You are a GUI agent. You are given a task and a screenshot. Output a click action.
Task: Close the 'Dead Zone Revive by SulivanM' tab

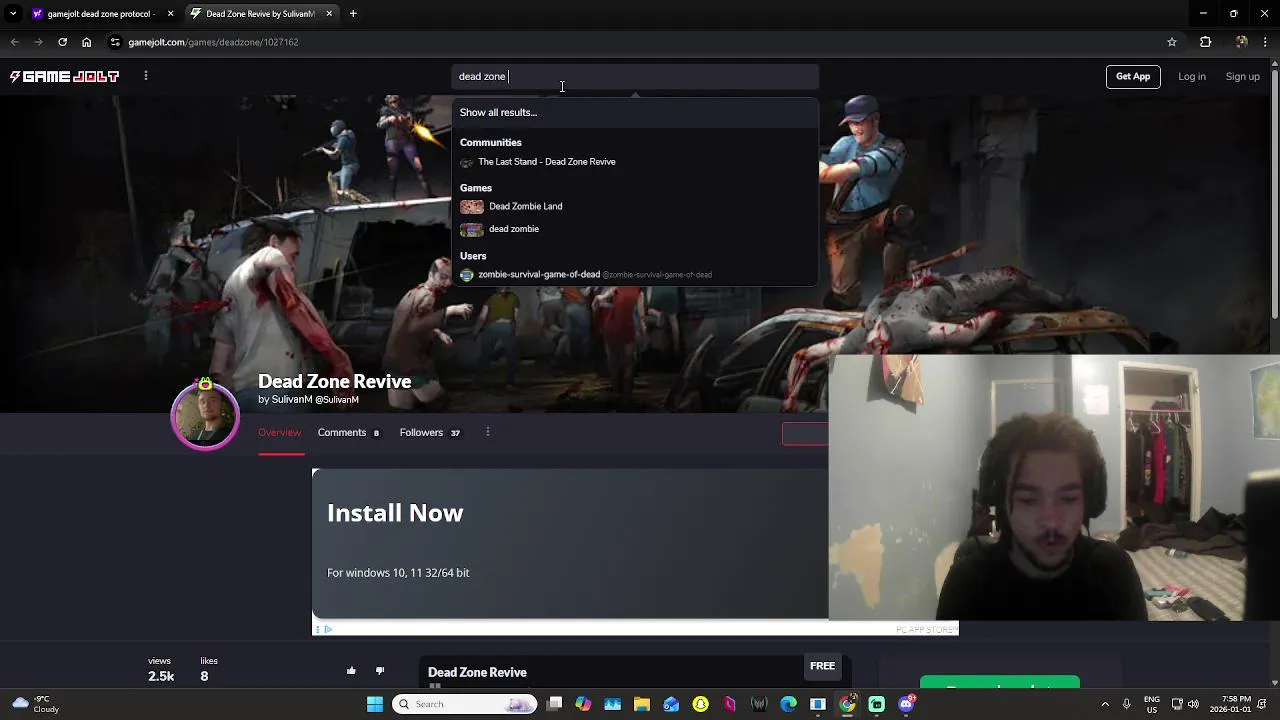(x=329, y=14)
